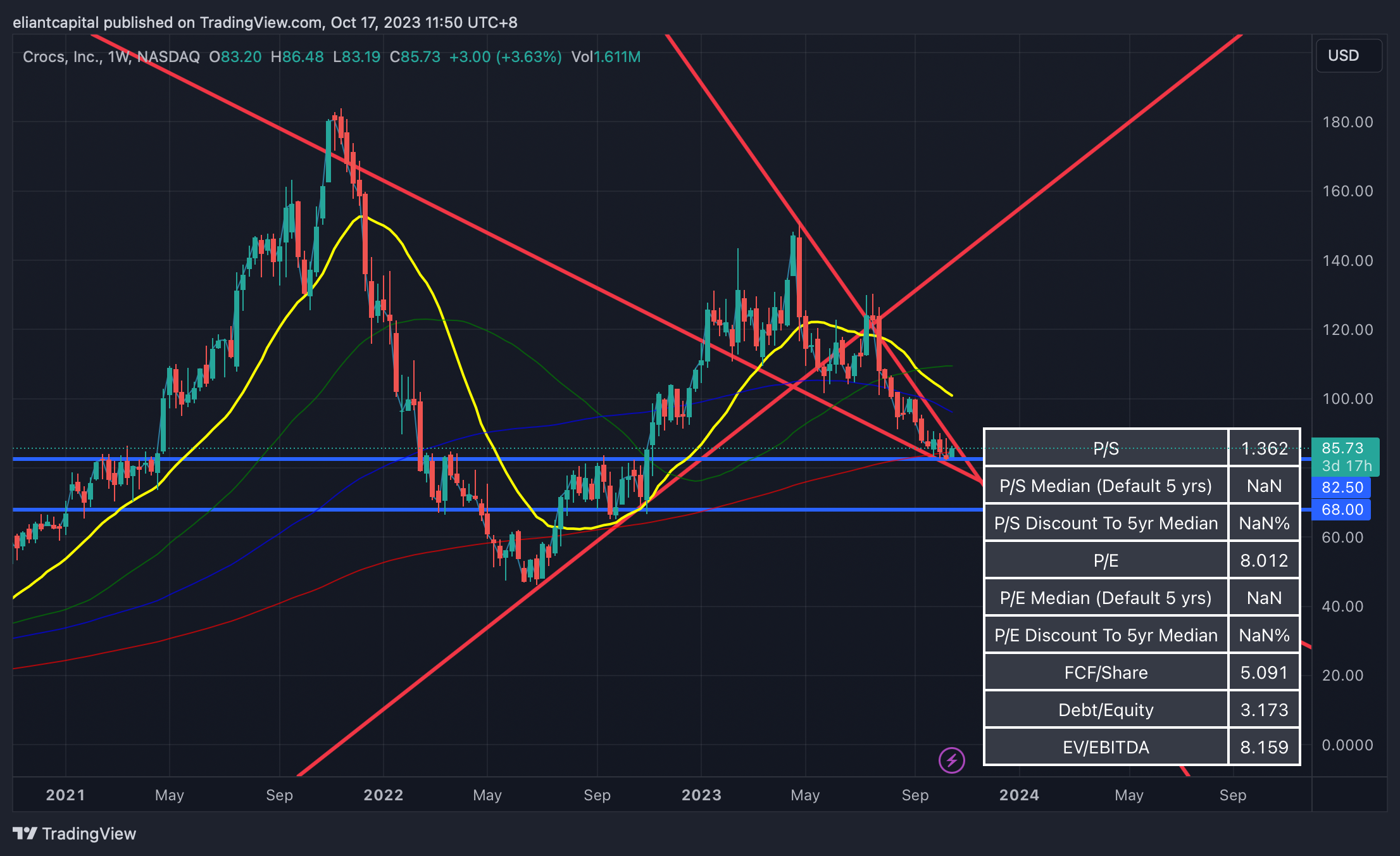Screen dimensions: 1400x856
Task: Click the 2024 label on time axis
Action: point(1019,795)
